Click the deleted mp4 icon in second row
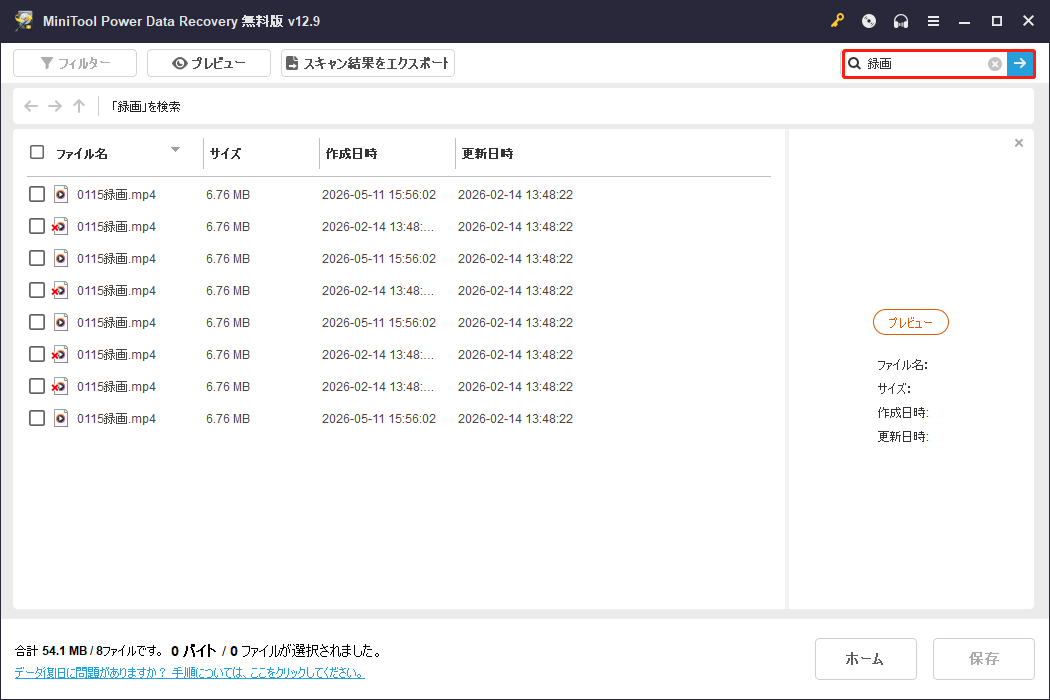The width and height of the screenshot is (1050, 700). (60, 226)
